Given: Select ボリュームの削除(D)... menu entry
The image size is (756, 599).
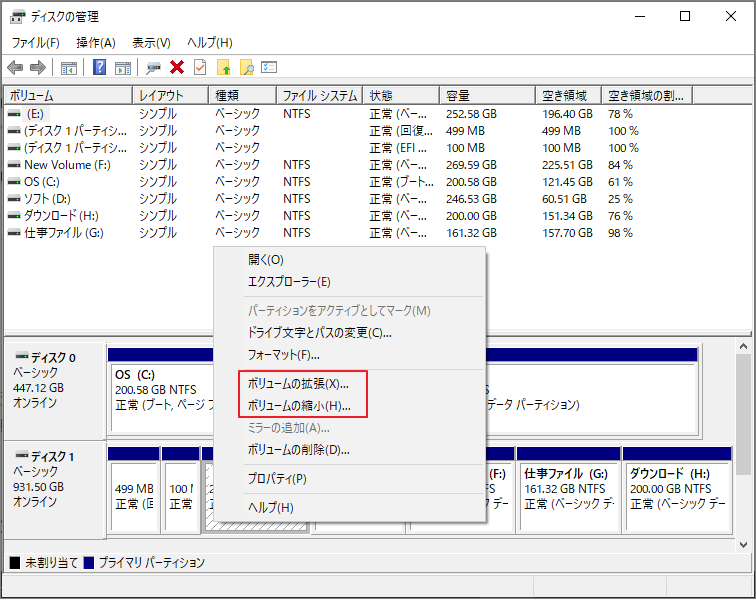Looking at the screenshot, I should [350, 450].
